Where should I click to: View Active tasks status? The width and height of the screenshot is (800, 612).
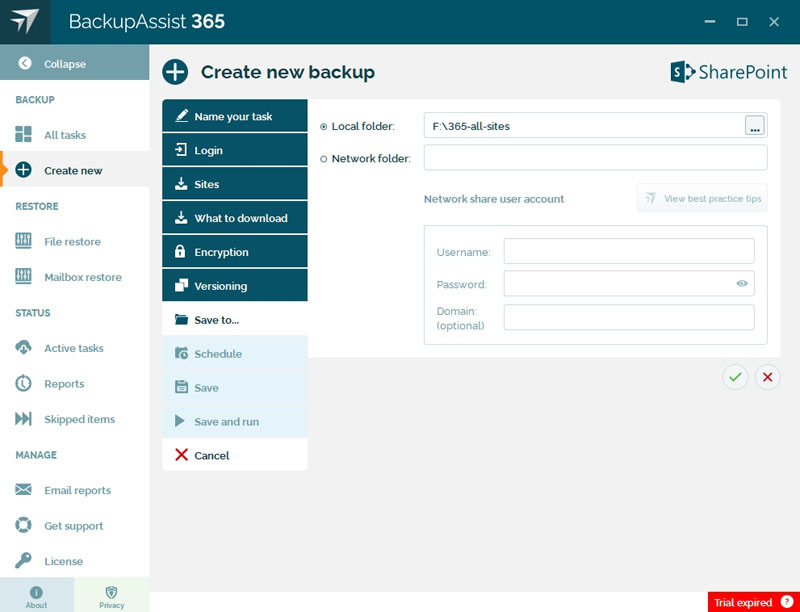click(x=74, y=348)
